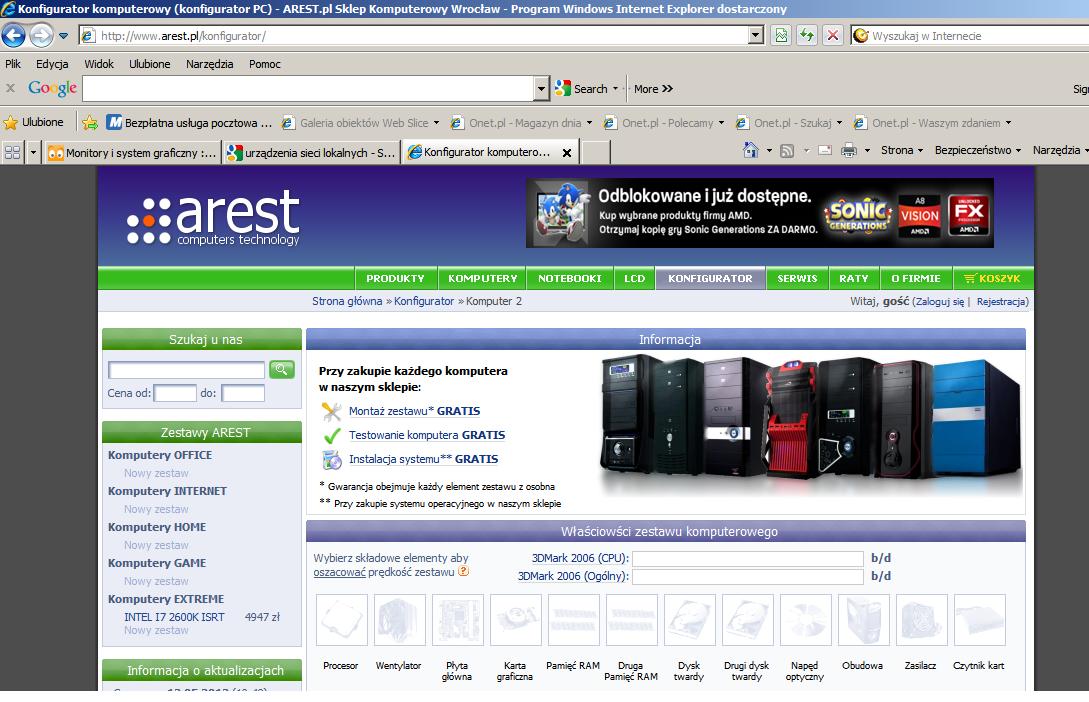This screenshot has width=1089, height=702.
Task: Select the Procesor component icon
Action: [x=341, y=621]
